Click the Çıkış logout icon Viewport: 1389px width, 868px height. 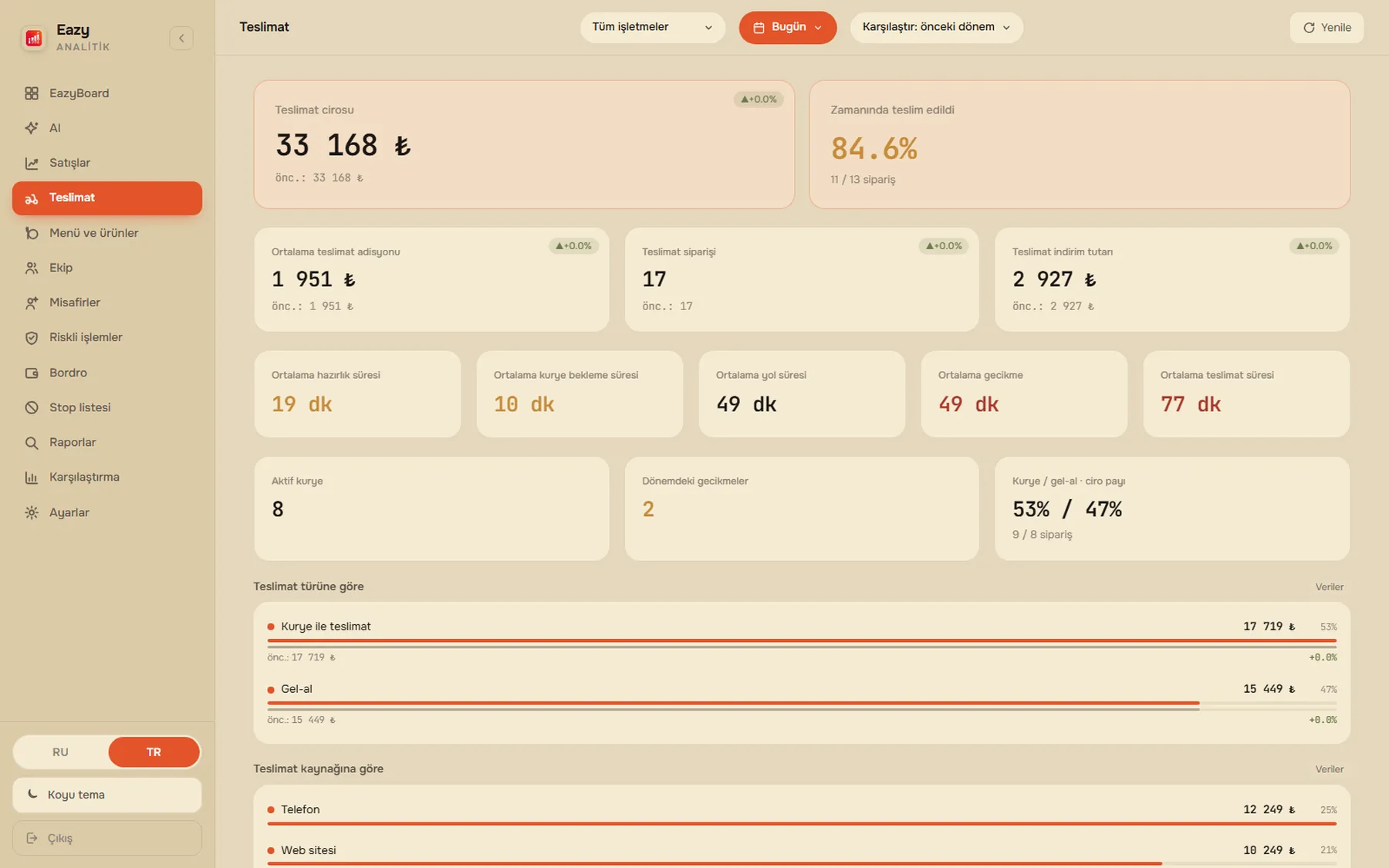32,838
